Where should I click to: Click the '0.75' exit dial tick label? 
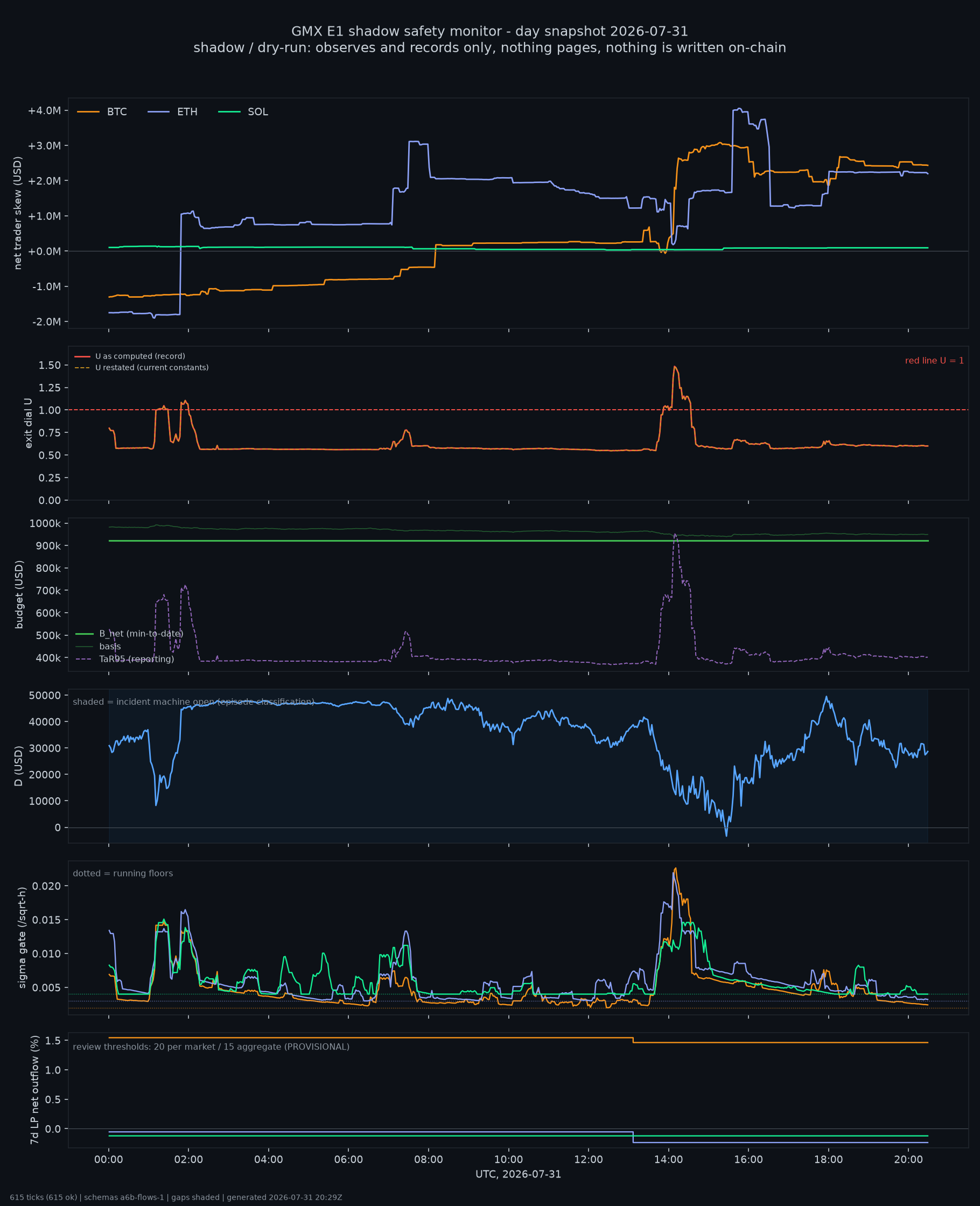point(50,433)
